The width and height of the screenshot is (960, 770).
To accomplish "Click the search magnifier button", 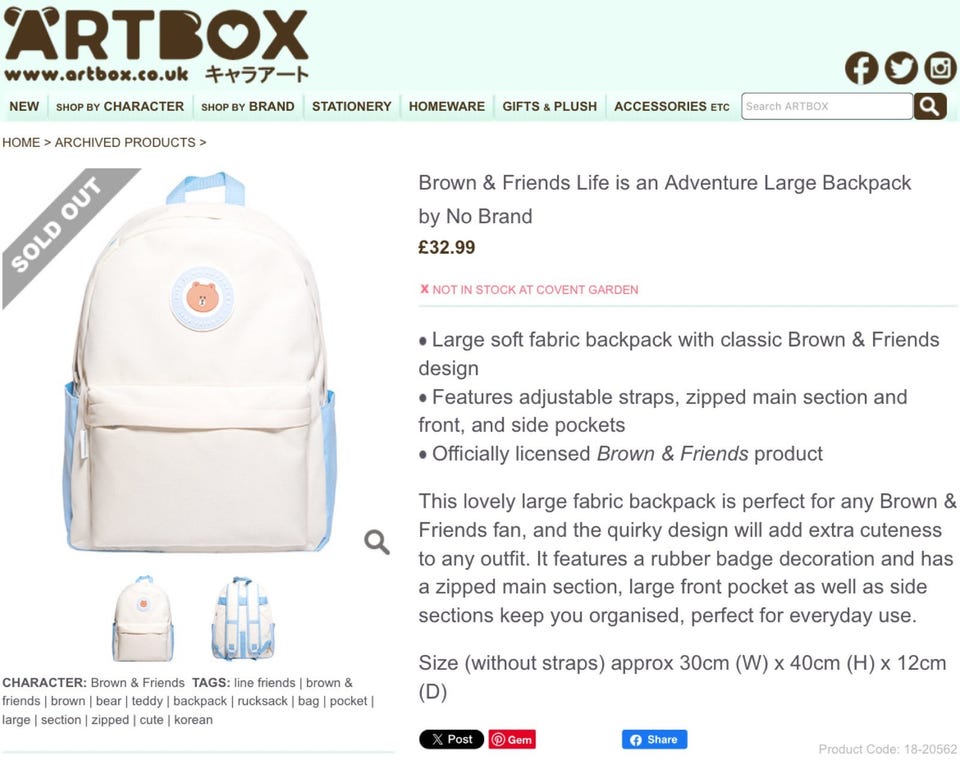I will pos(929,107).
